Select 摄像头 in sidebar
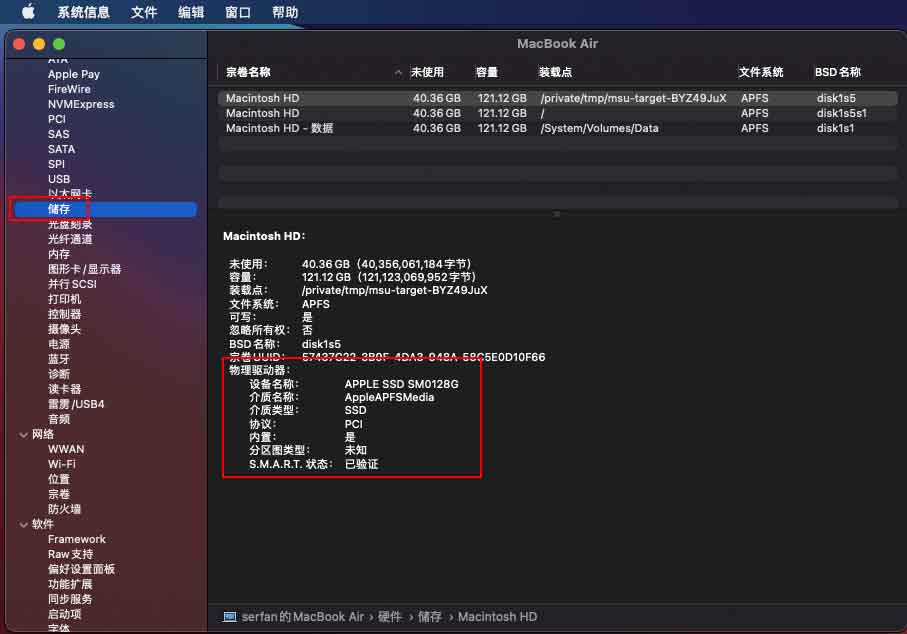This screenshot has width=907, height=634. [x=64, y=330]
